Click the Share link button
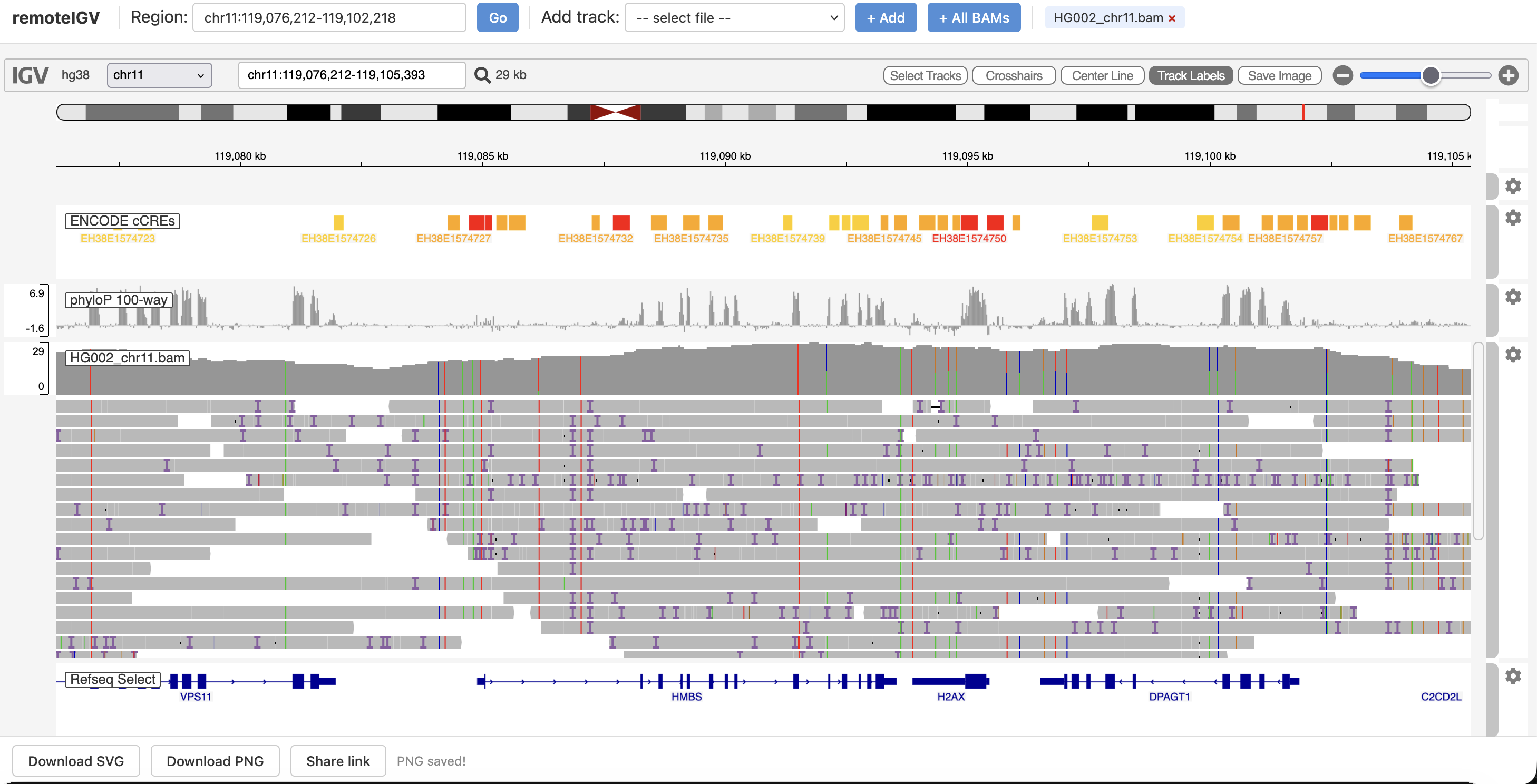The width and height of the screenshot is (1537, 784). (338, 761)
